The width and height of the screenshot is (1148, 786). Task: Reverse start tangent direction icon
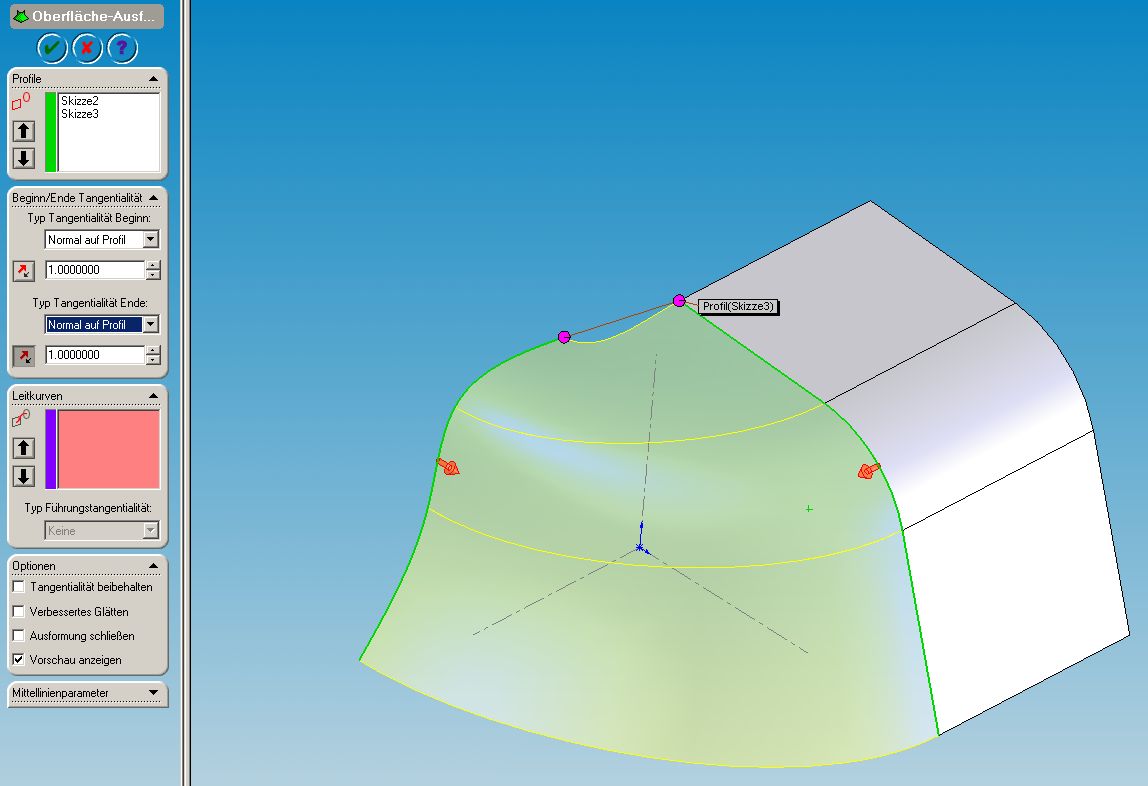pos(23,271)
